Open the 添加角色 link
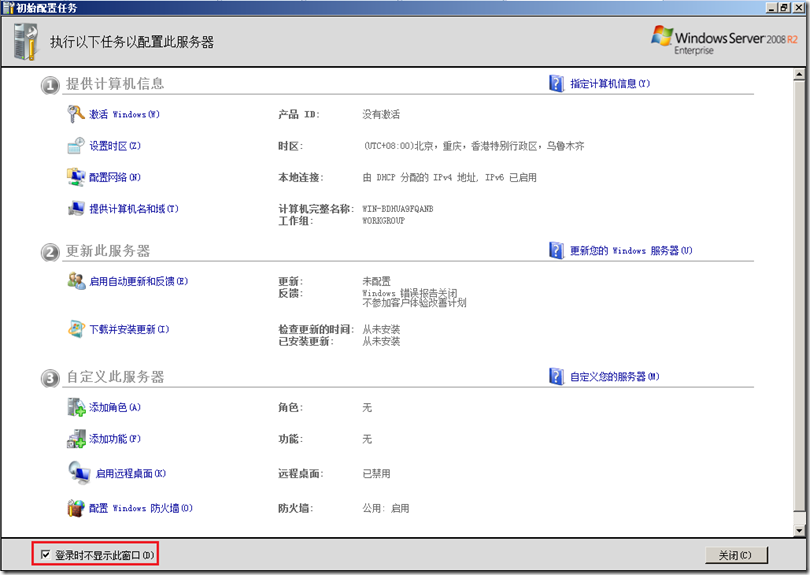The image size is (810, 575). 115,407
